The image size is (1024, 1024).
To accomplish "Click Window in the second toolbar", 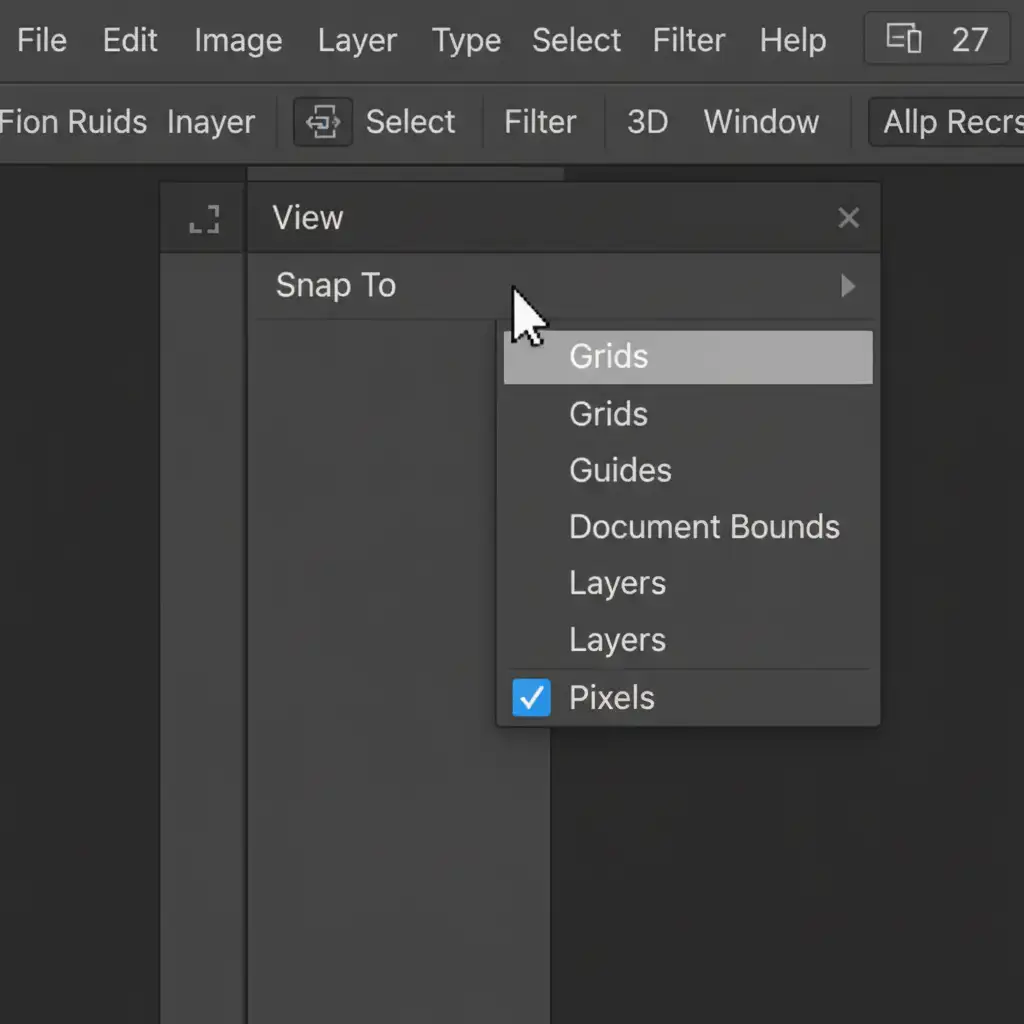I will point(761,122).
